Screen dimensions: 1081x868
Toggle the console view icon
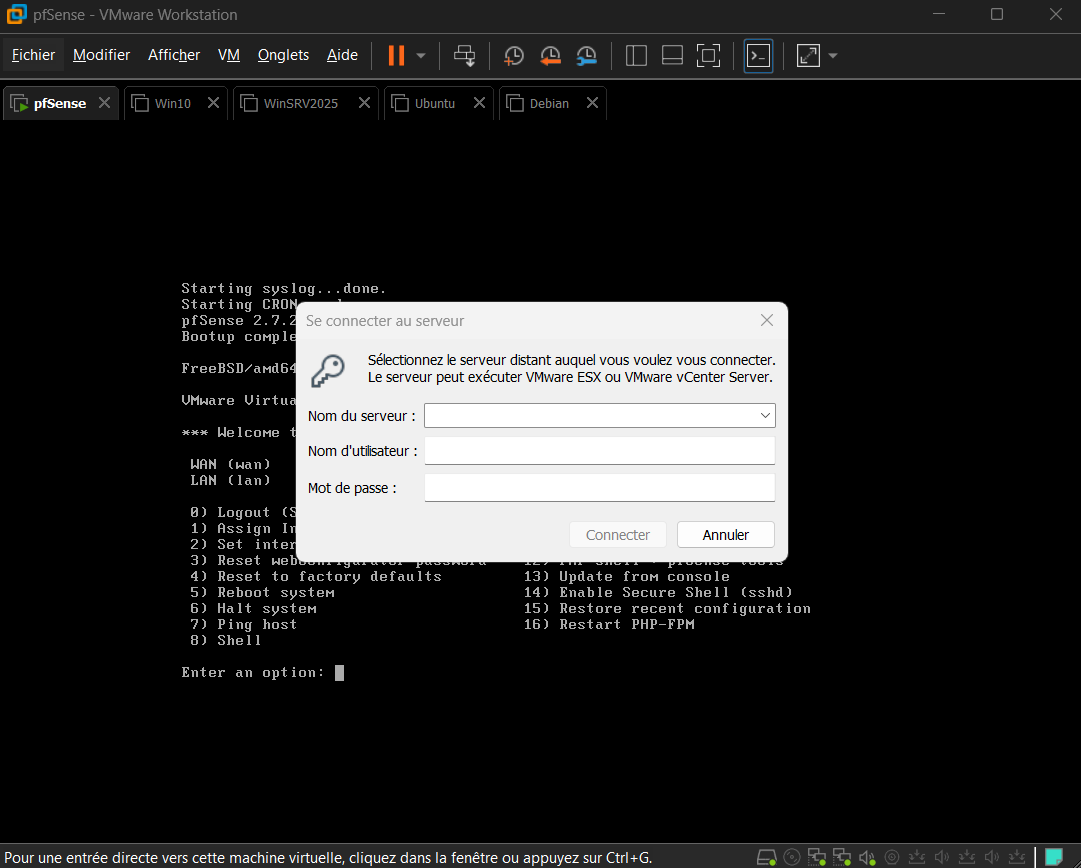tap(759, 55)
